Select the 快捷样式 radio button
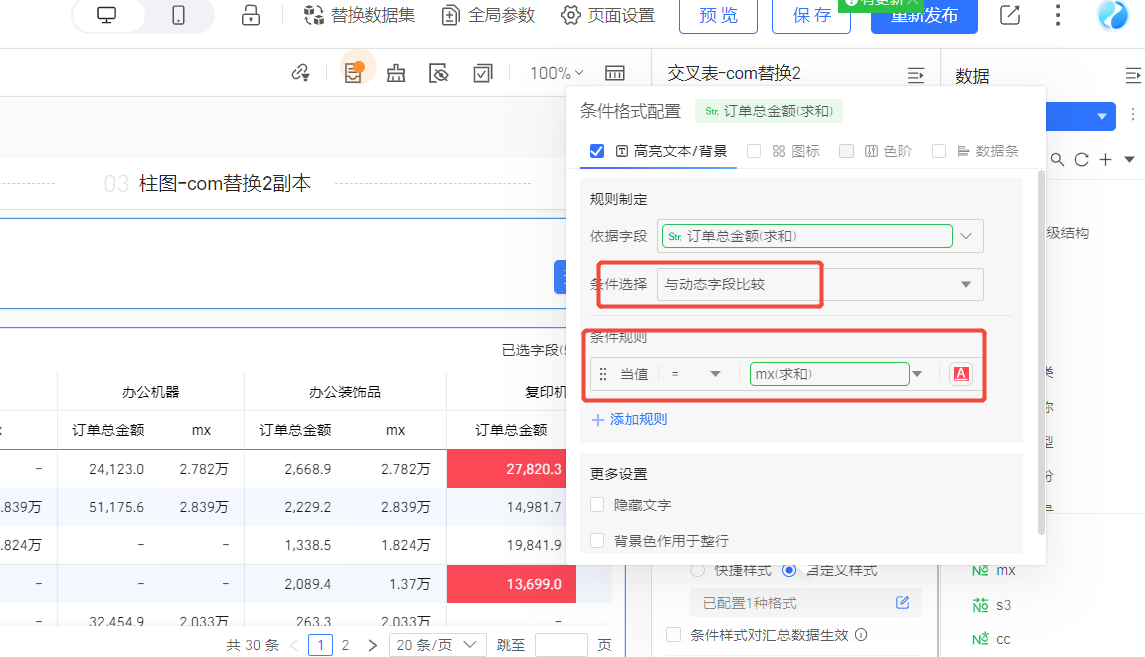This screenshot has height=657, width=1145. pos(698,570)
